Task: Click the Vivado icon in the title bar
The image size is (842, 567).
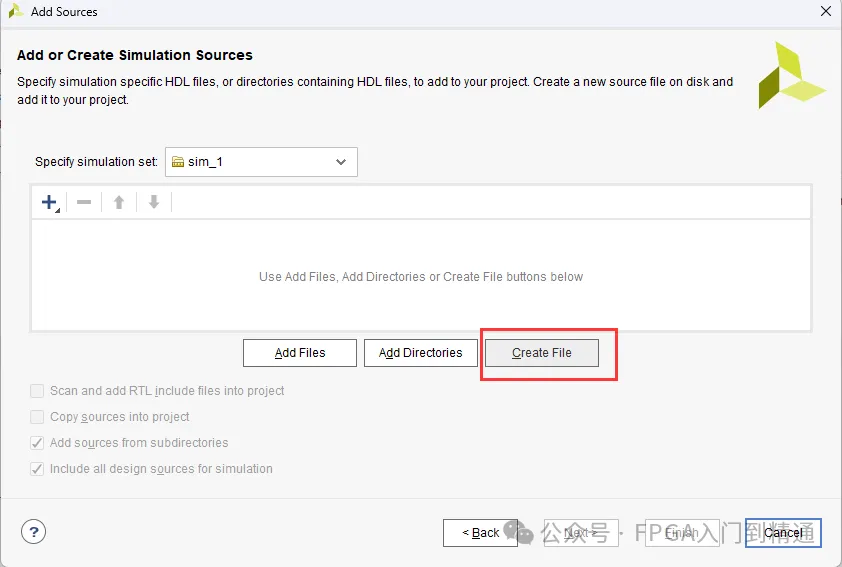Action: (x=15, y=12)
